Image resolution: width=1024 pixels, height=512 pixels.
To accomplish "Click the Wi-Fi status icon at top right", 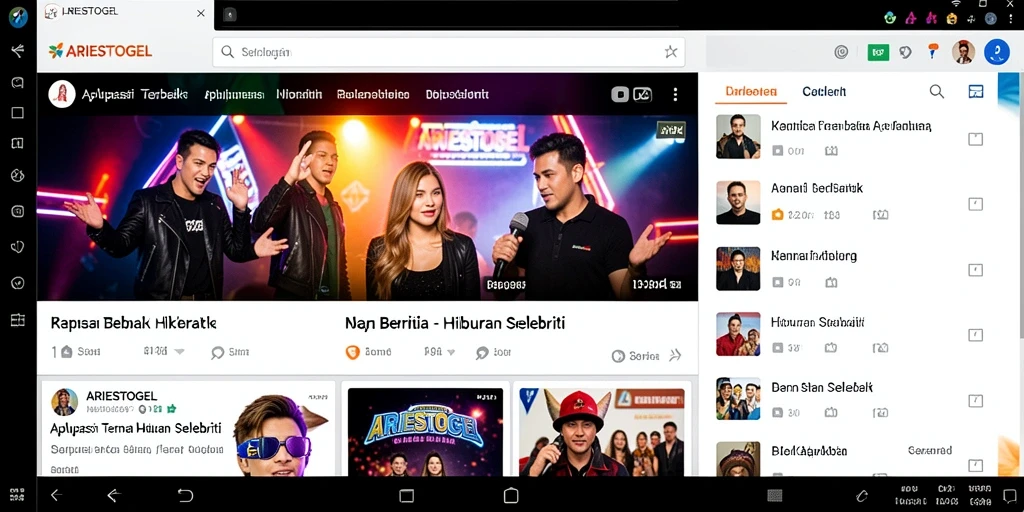I will pos(956,5).
